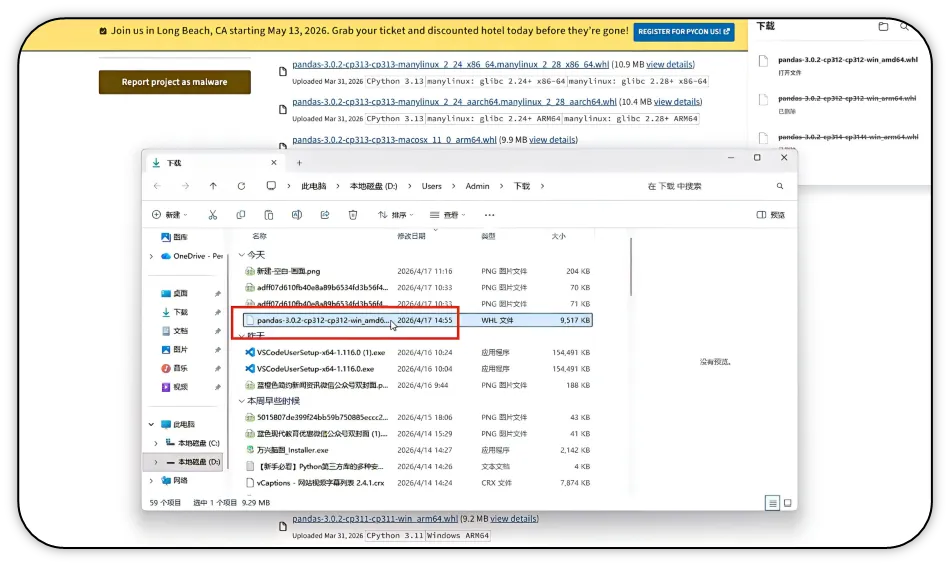Open 图库 in Explorer sidebar
This screenshot has width=950, height=566.
(x=181, y=237)
